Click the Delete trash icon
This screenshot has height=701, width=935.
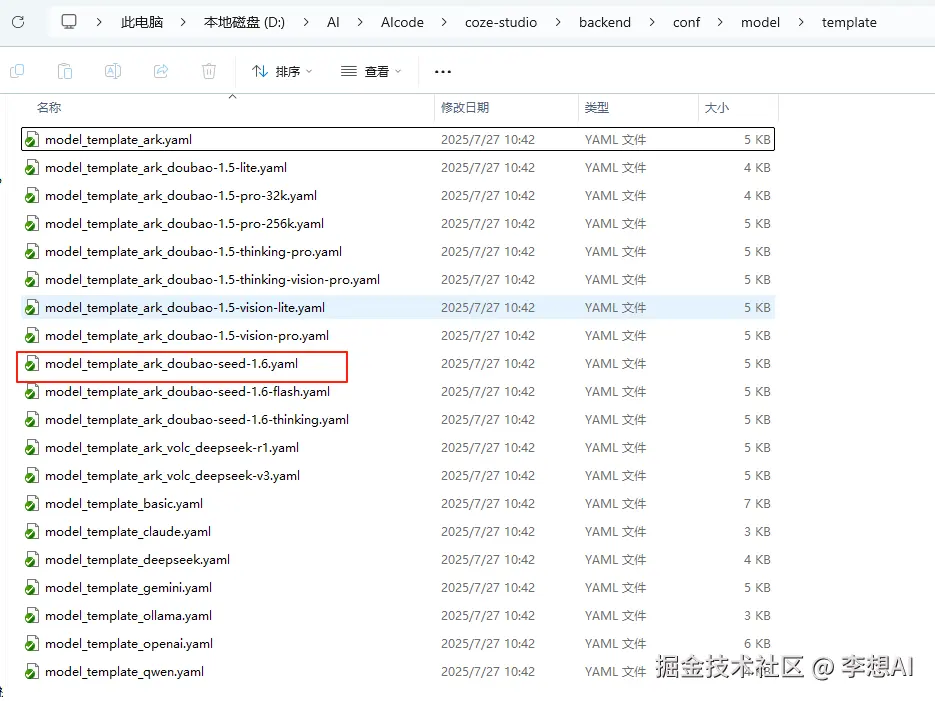pos(209,72)
